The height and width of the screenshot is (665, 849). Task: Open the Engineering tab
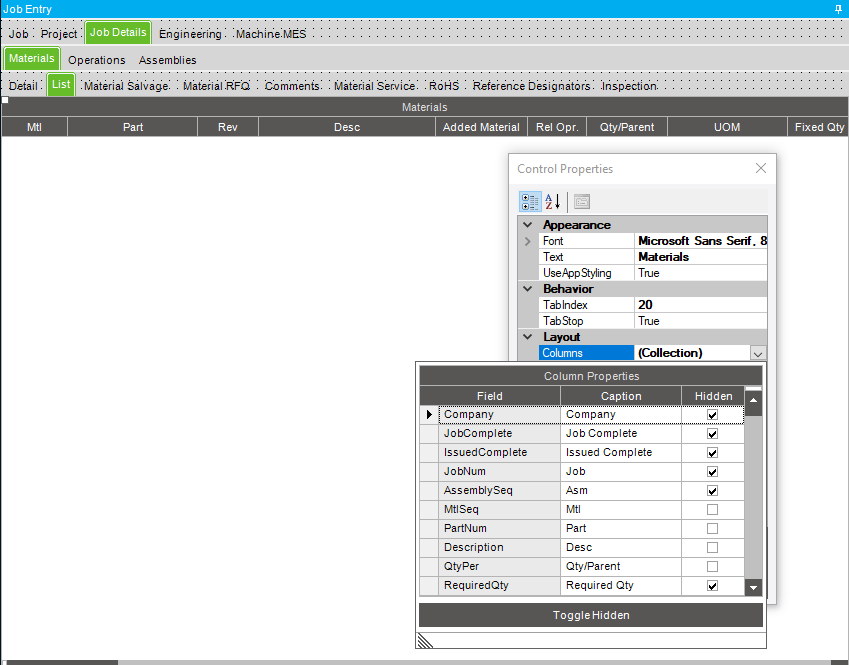(190, 34)
